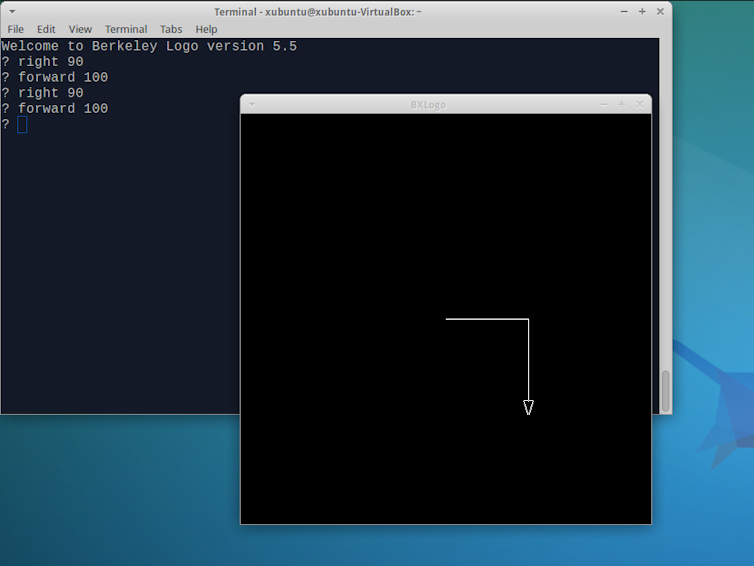The image size is (754, 566).
Task: Click the 'Welcome to Berkeley Logo version 5.5' line
Action: coord(149,46)
